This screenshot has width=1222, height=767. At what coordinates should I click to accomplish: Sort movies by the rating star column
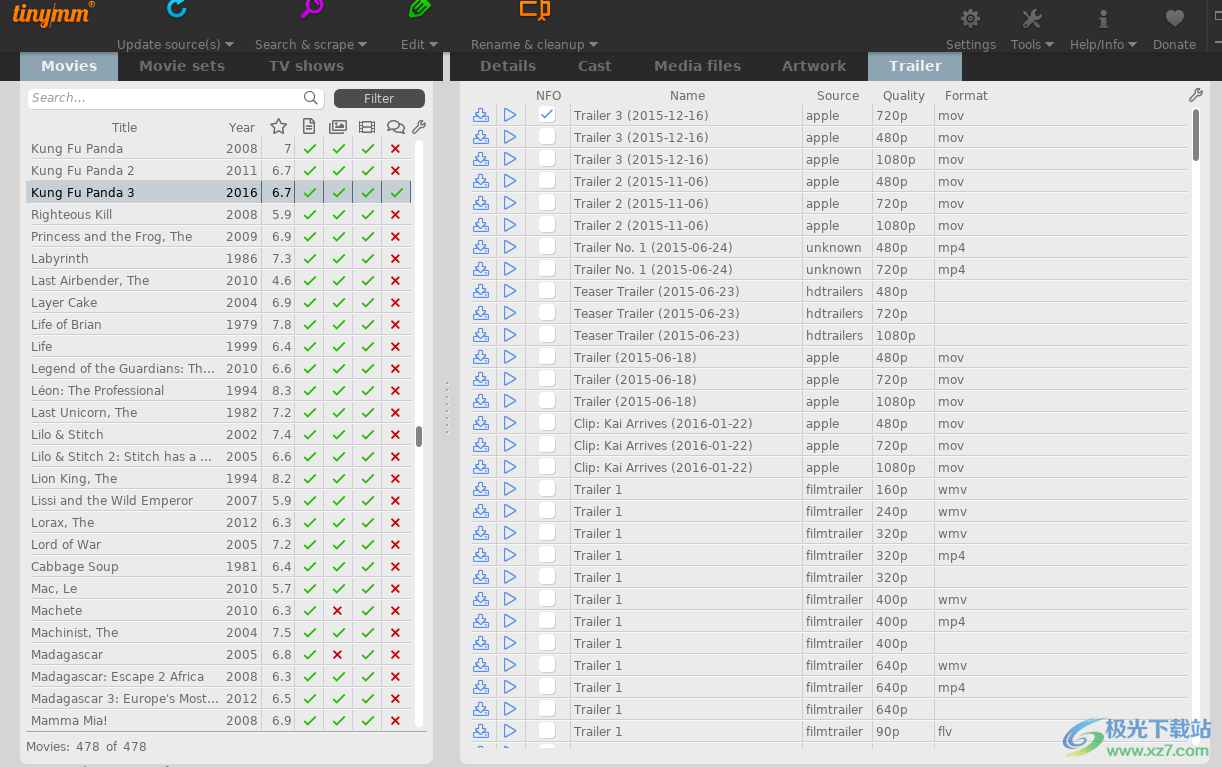(x=279, y=127)
